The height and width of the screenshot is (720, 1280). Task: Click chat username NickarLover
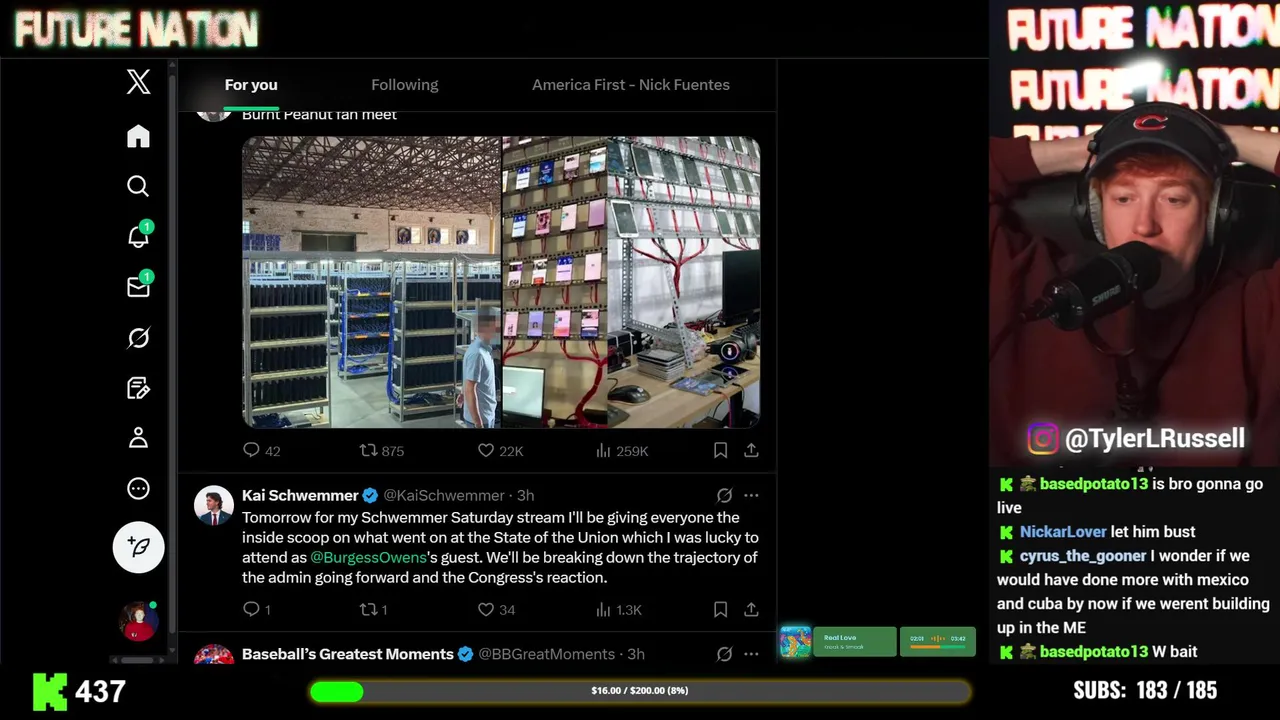tap(1063, 532)
